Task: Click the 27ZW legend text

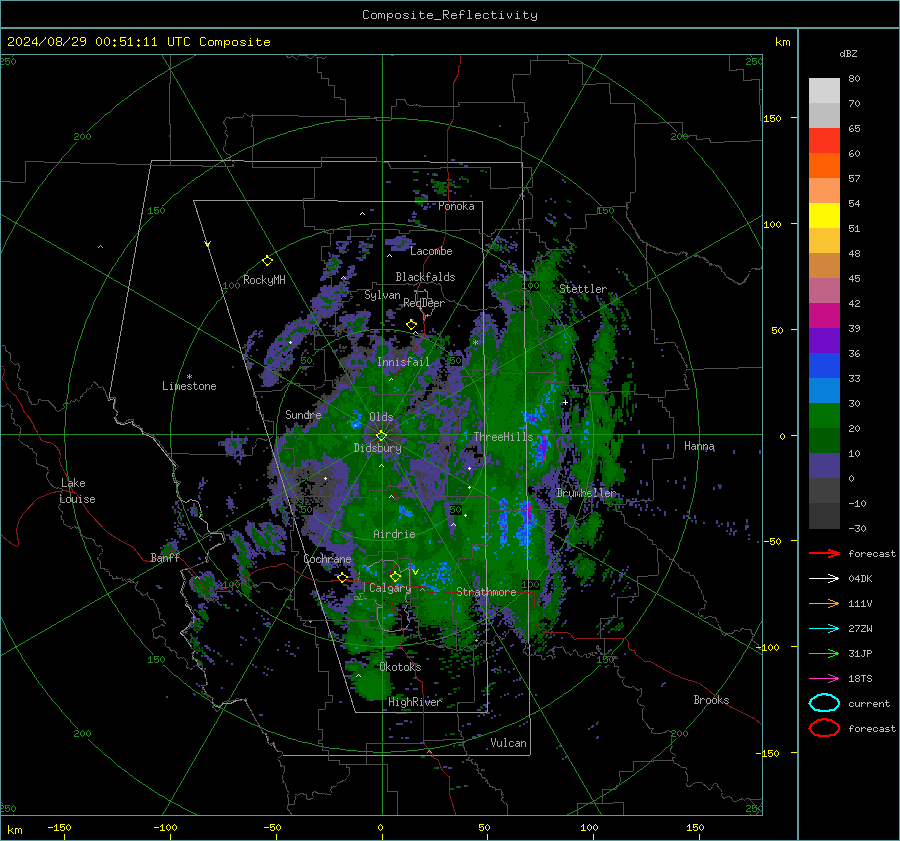Action: tap(860, 629)
